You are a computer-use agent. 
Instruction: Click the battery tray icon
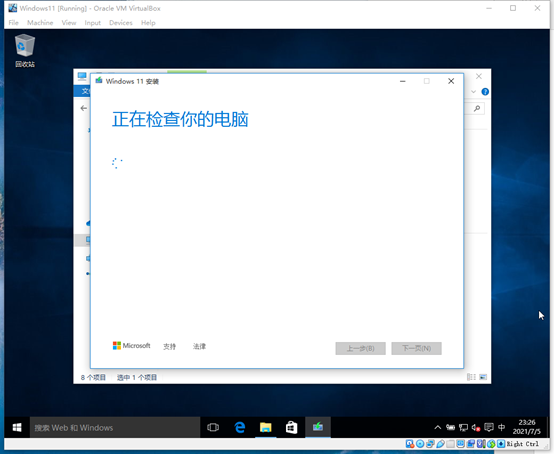[x=450, y=428]
